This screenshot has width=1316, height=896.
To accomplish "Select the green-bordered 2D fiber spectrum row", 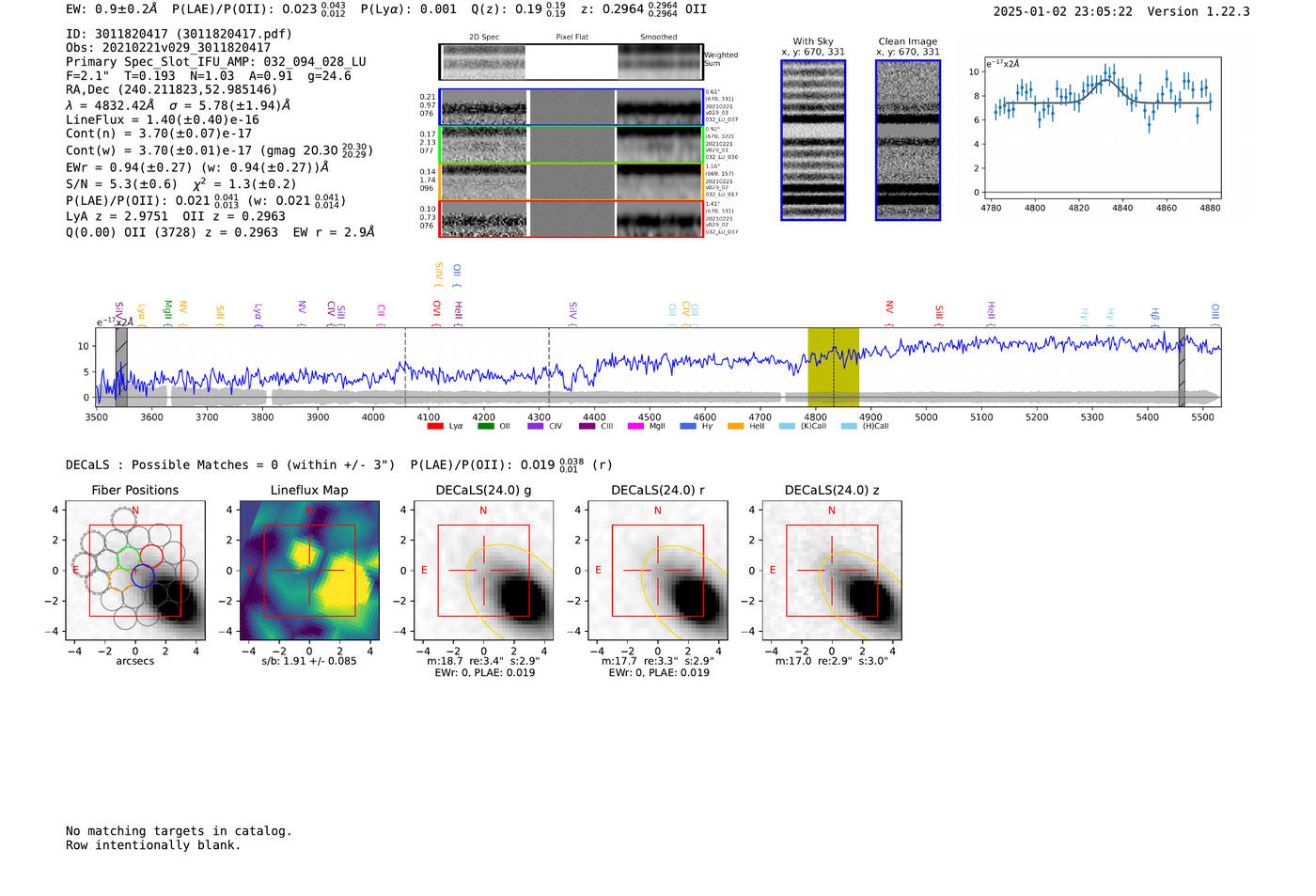I will pyautogui.click(x=571, y=145).
